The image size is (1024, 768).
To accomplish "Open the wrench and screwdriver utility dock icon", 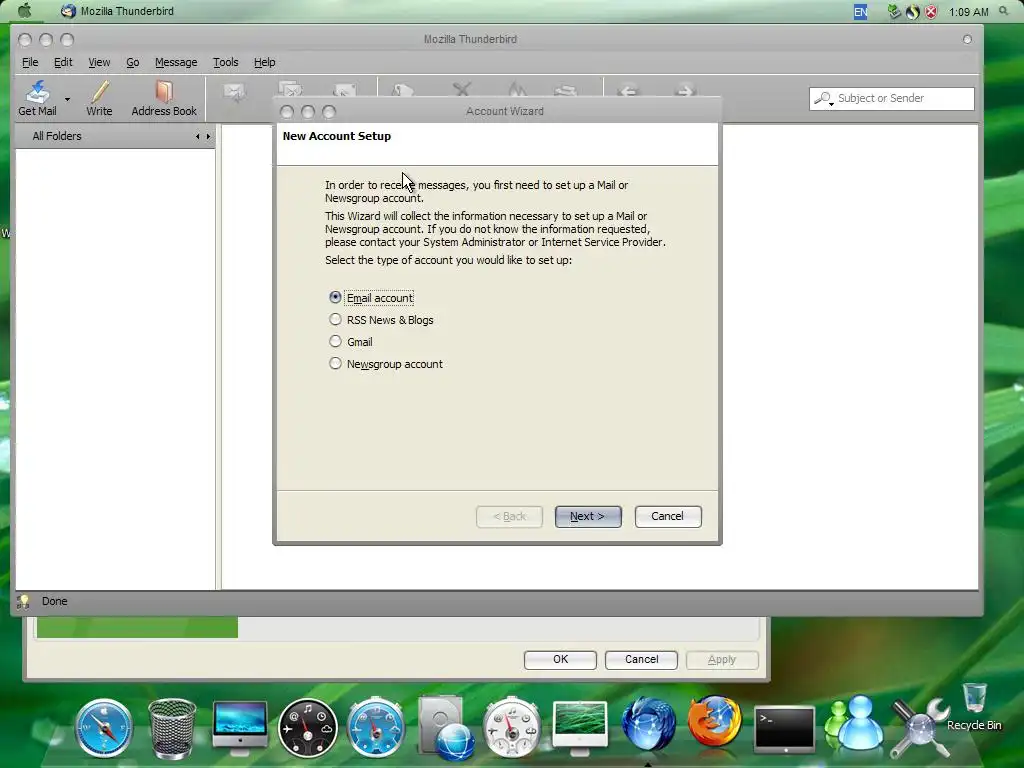I will [x=921, y=728].
